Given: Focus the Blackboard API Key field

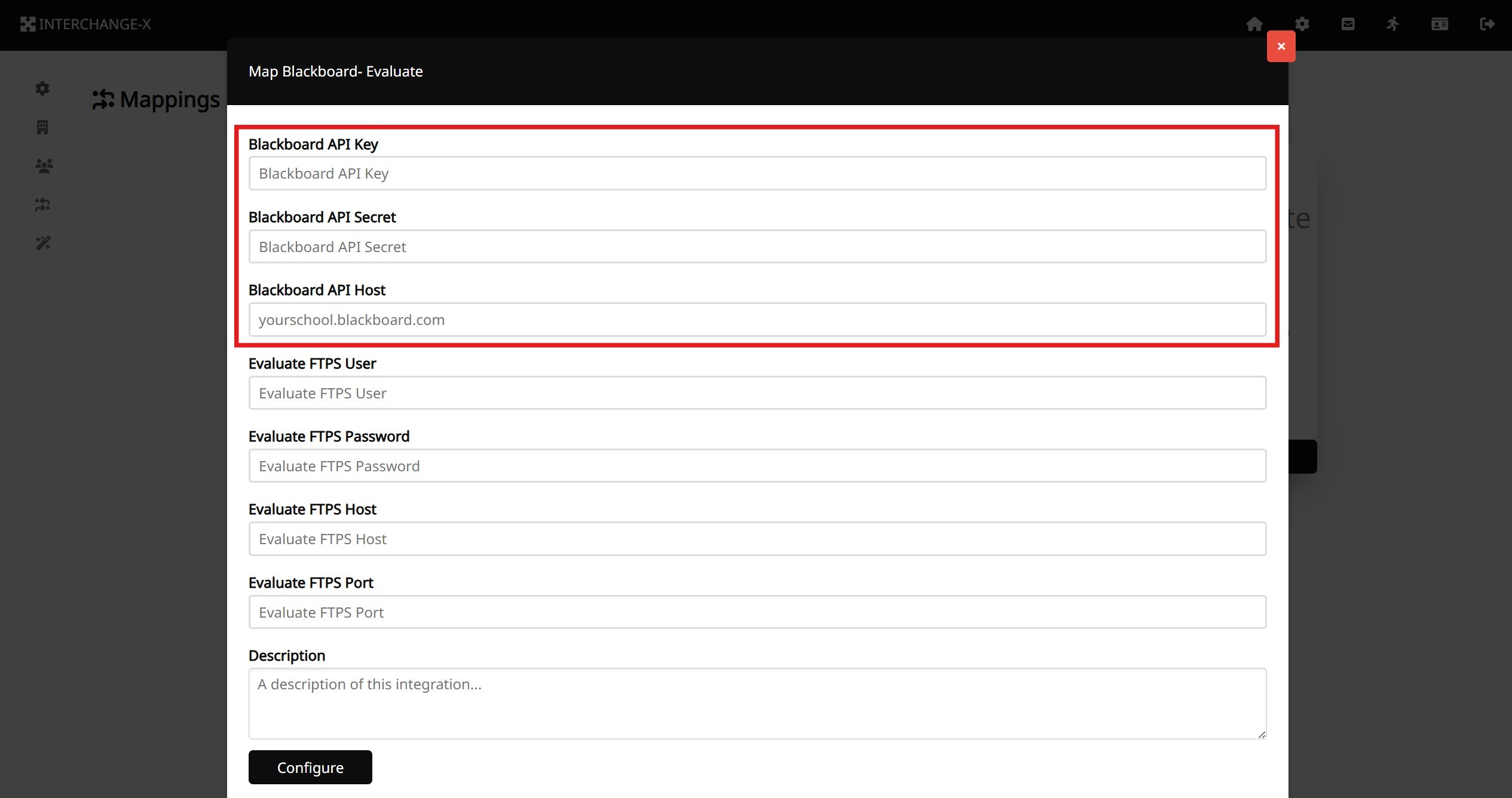Looking at the screenshot, I should point(757,173).
